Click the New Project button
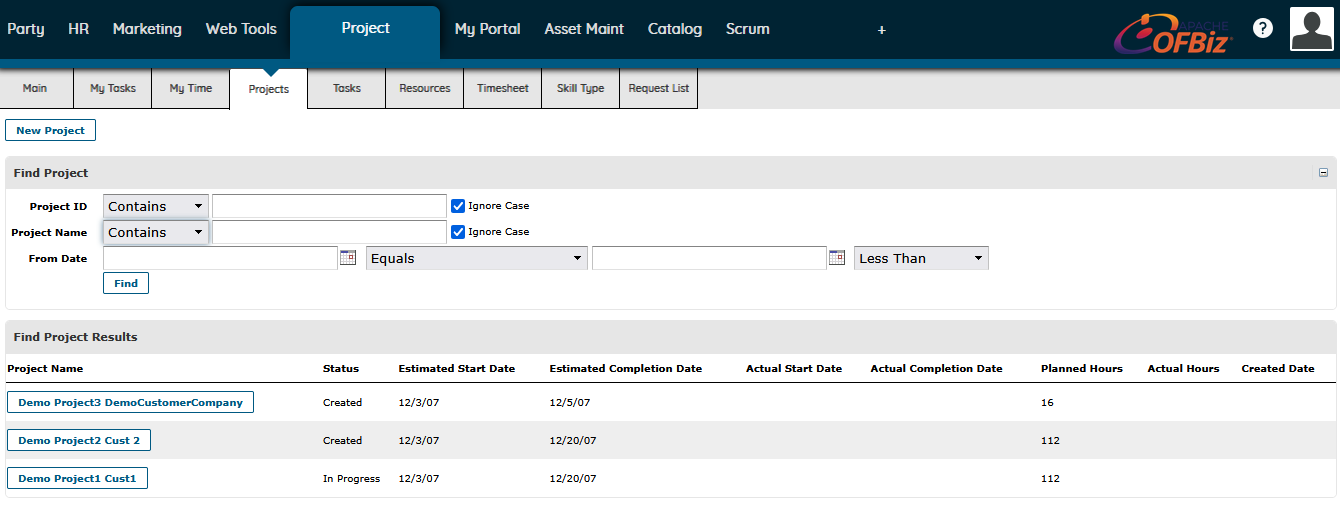 pos(51,130)
